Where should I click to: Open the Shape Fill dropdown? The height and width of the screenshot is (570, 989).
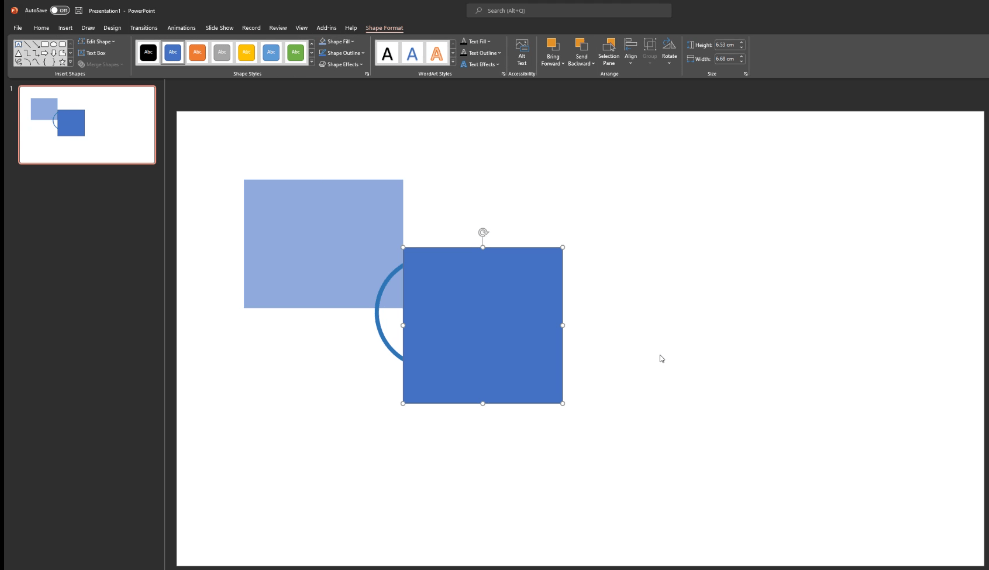[337, 42]
